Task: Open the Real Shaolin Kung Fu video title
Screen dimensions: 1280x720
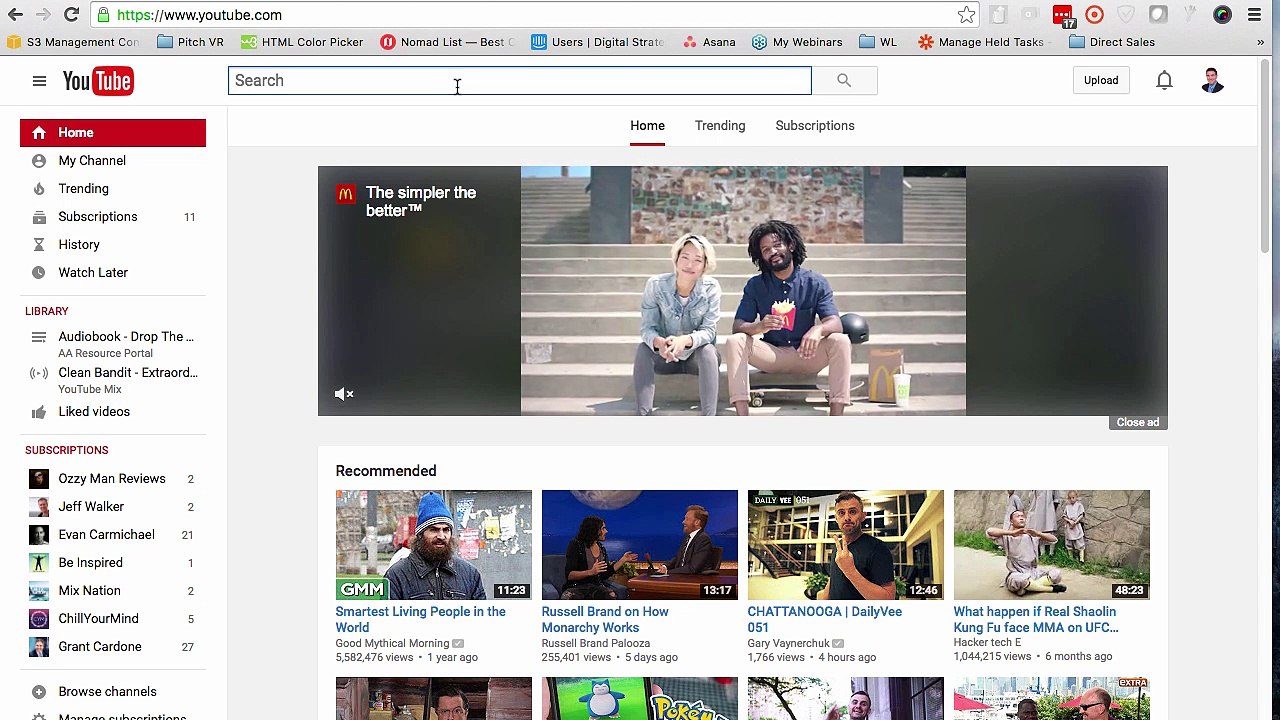Action: 1036,620
